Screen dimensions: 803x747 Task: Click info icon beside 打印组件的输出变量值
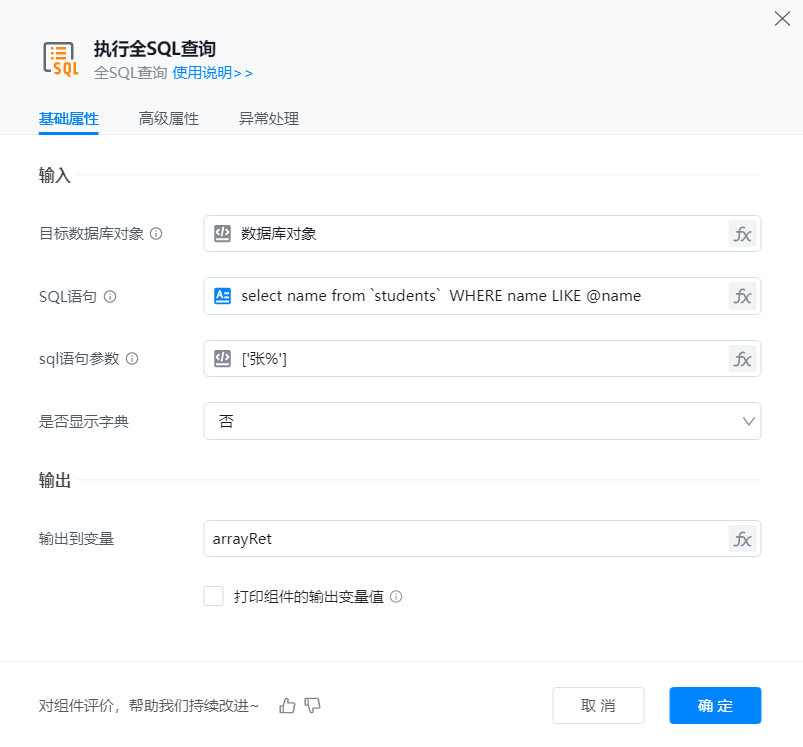pos(396,597)
